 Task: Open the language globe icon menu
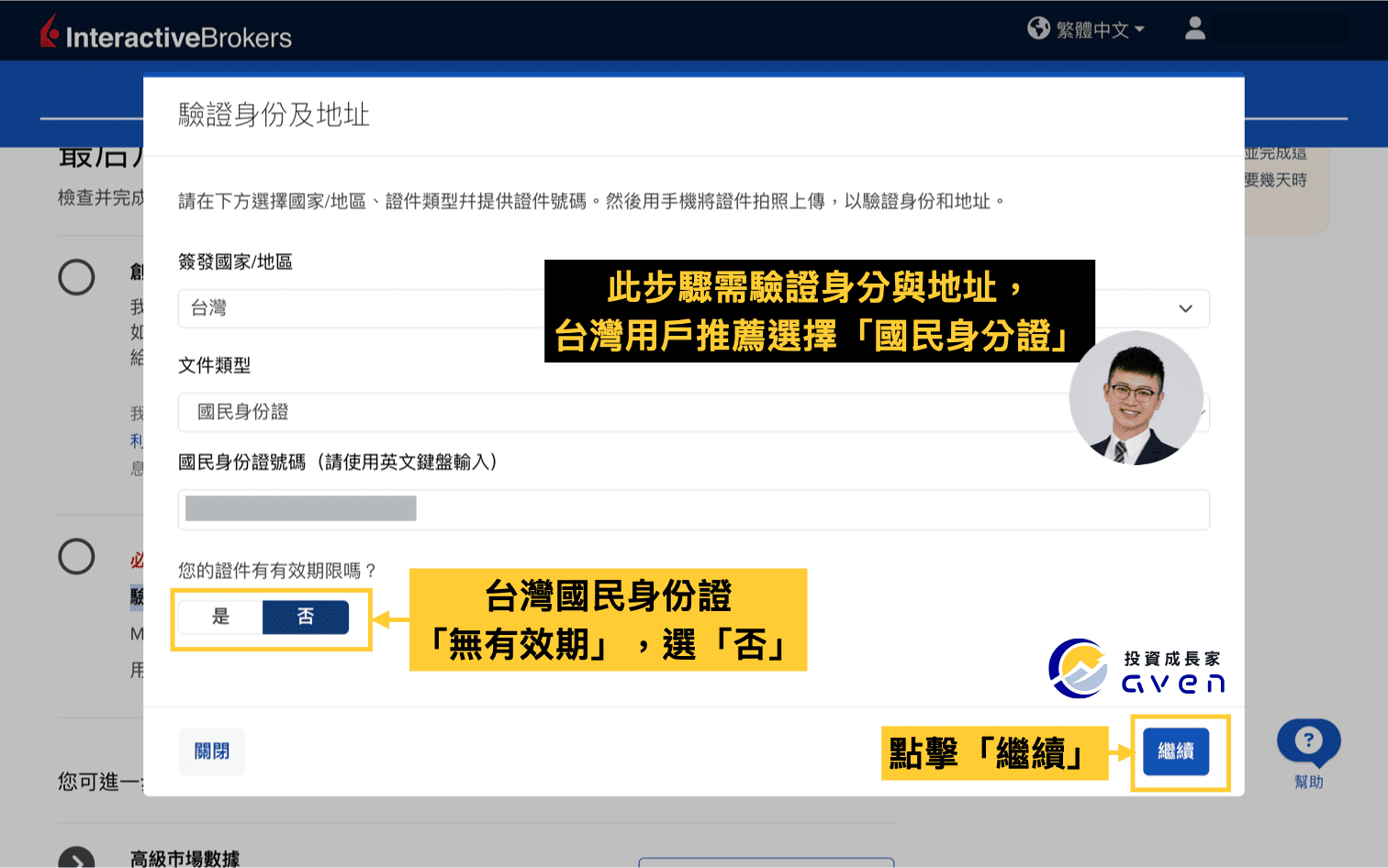tap(1038, 28)
